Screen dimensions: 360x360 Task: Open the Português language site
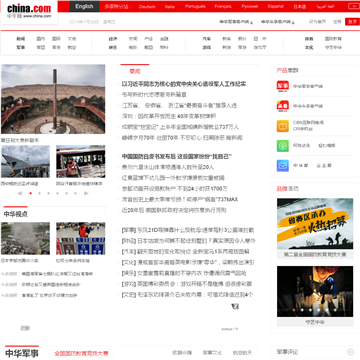[x=195, y=6]
